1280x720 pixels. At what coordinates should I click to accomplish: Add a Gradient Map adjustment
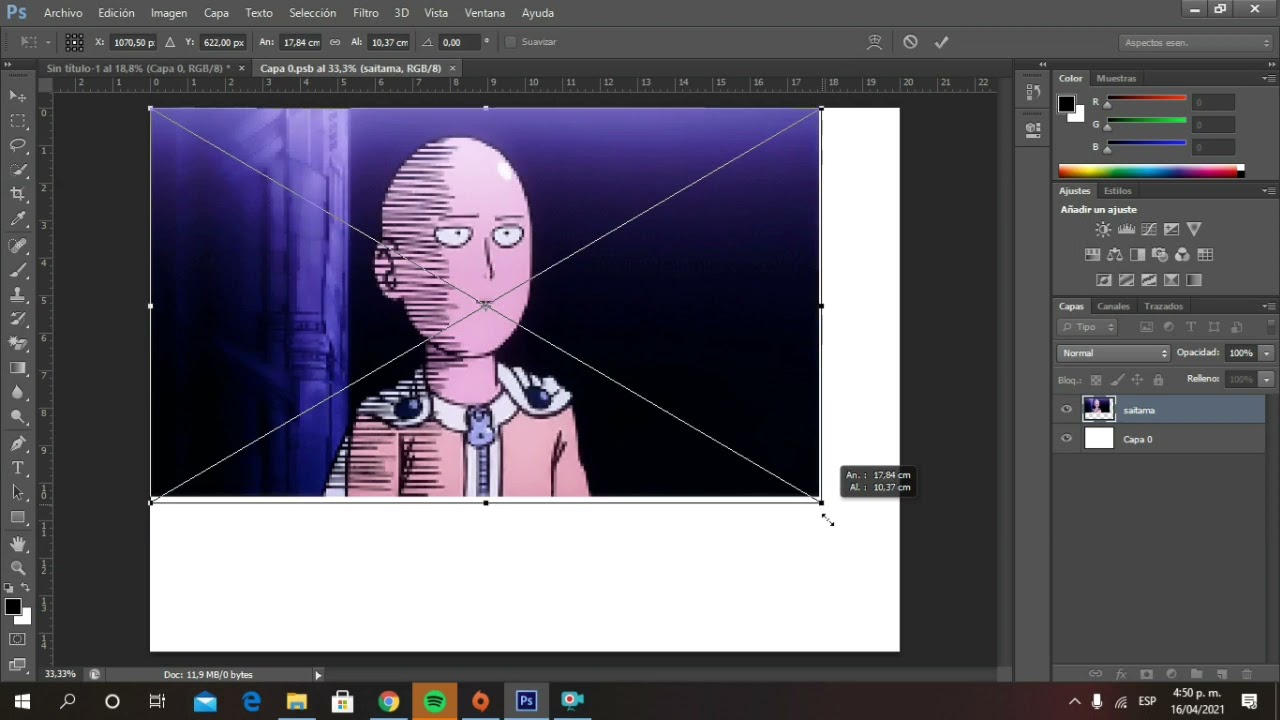(1194, 280)
